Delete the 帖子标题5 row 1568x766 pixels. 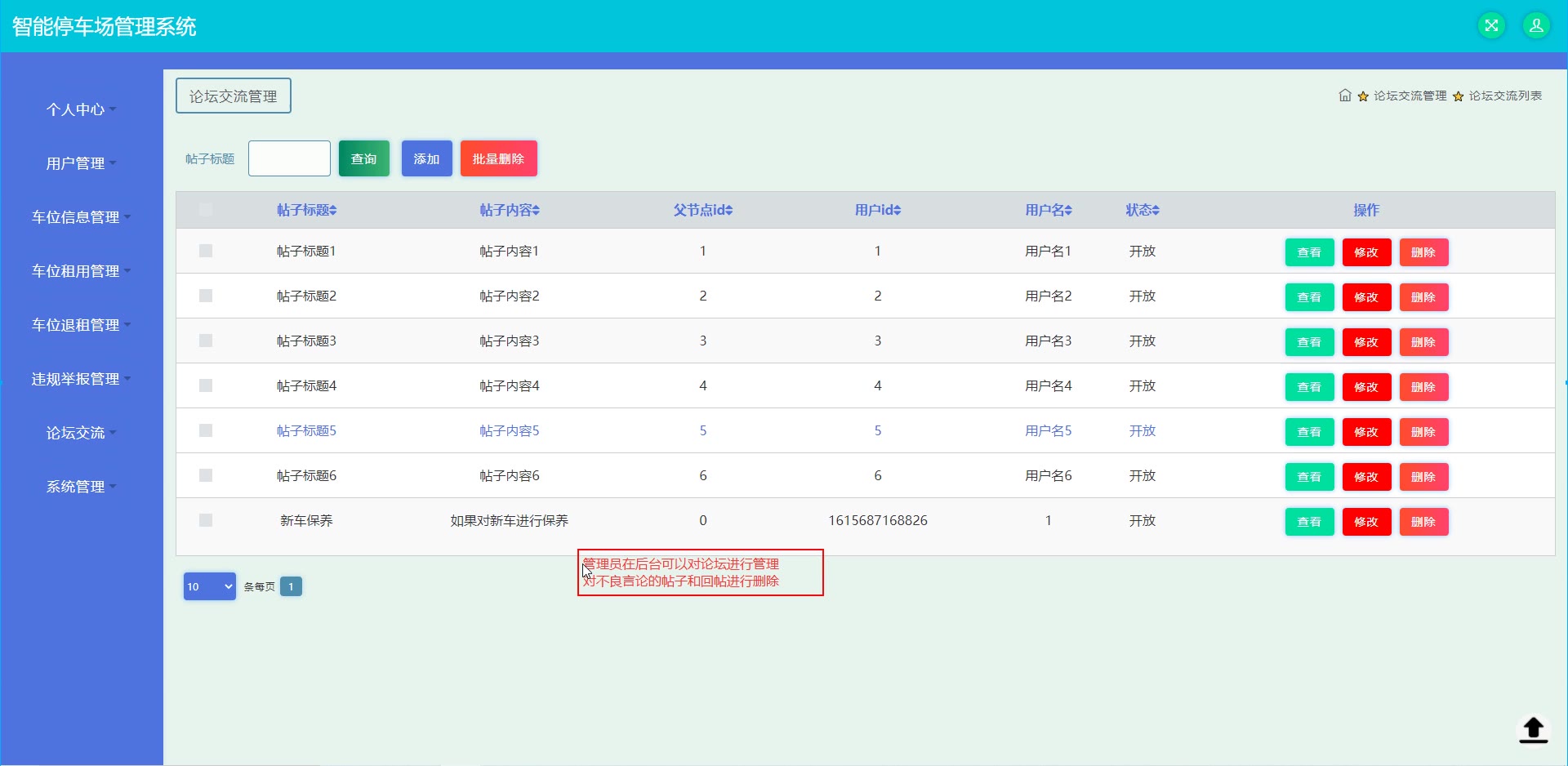point(1423,432)
